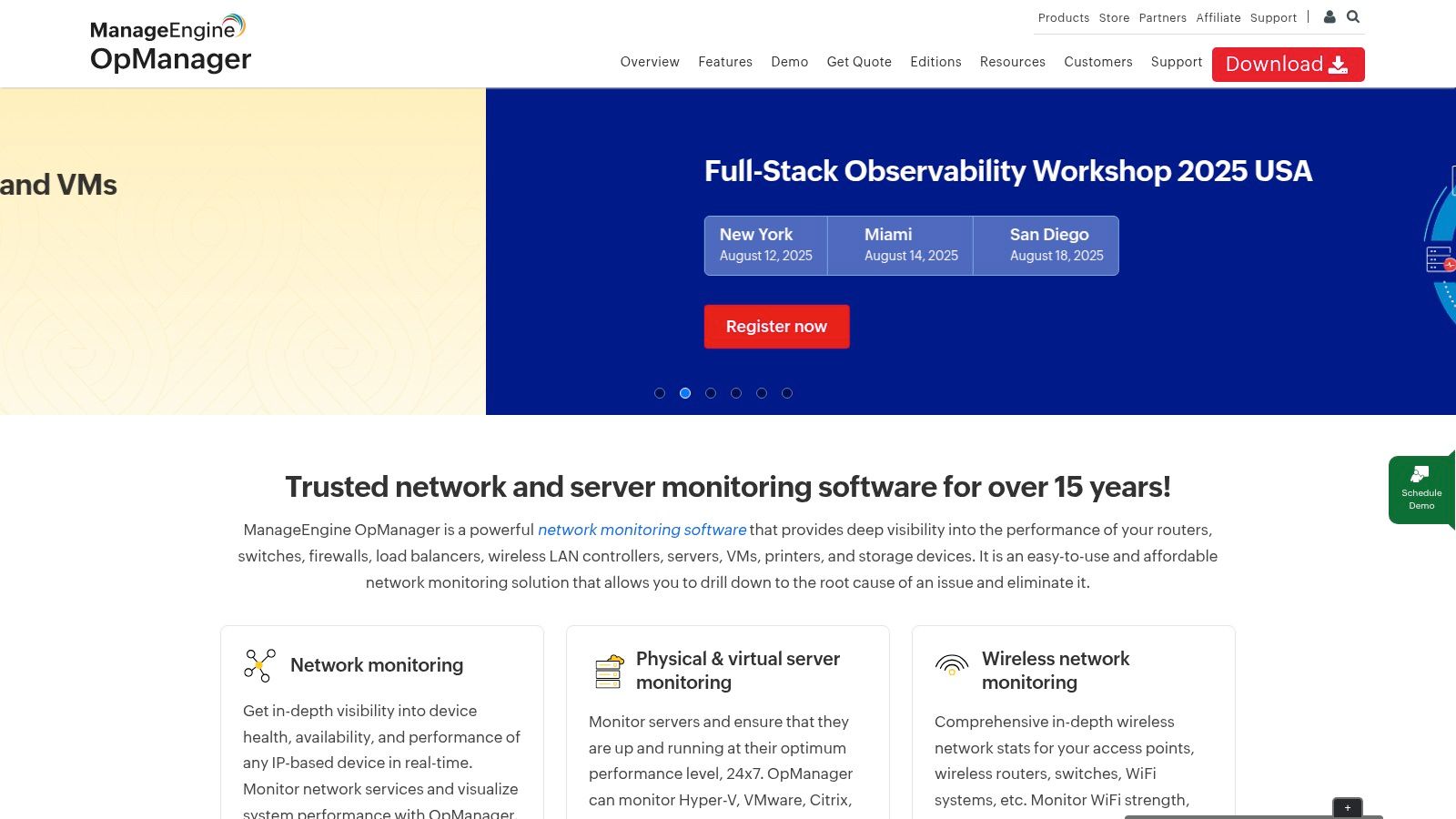
Task: Select the sixth carousel slide dot
Action: coord(787,393)
